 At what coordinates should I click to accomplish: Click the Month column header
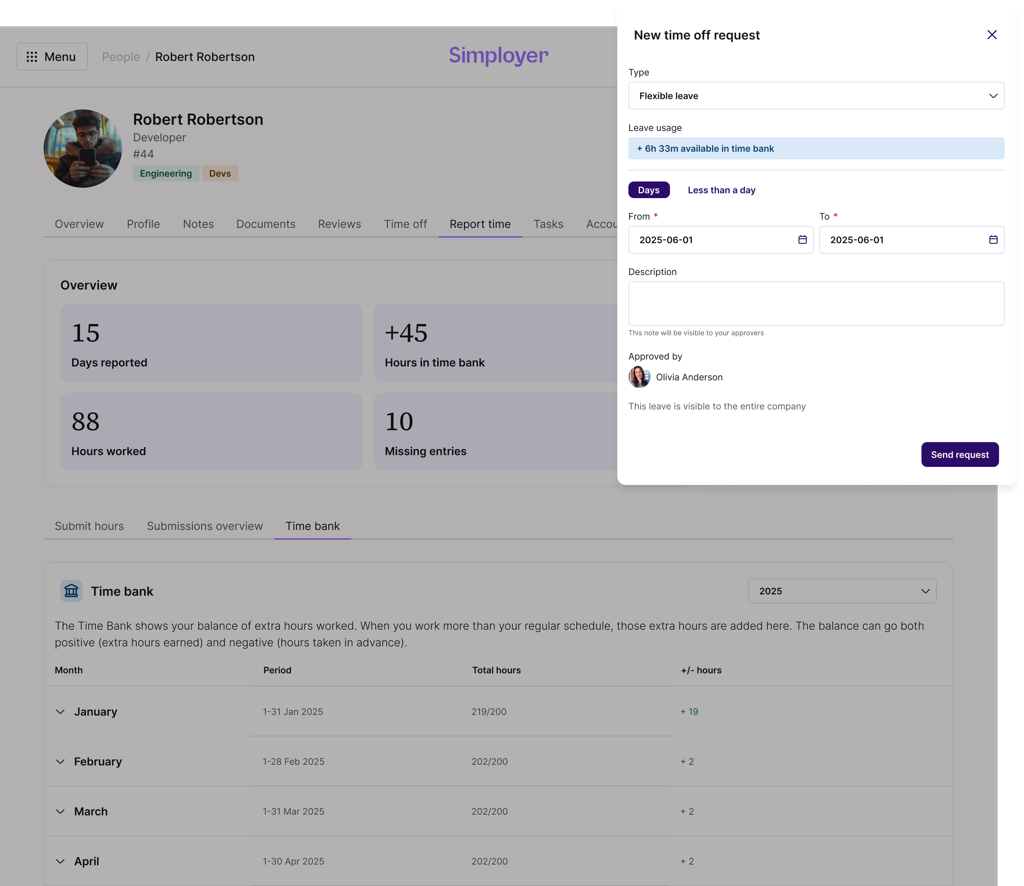point(69,670)
